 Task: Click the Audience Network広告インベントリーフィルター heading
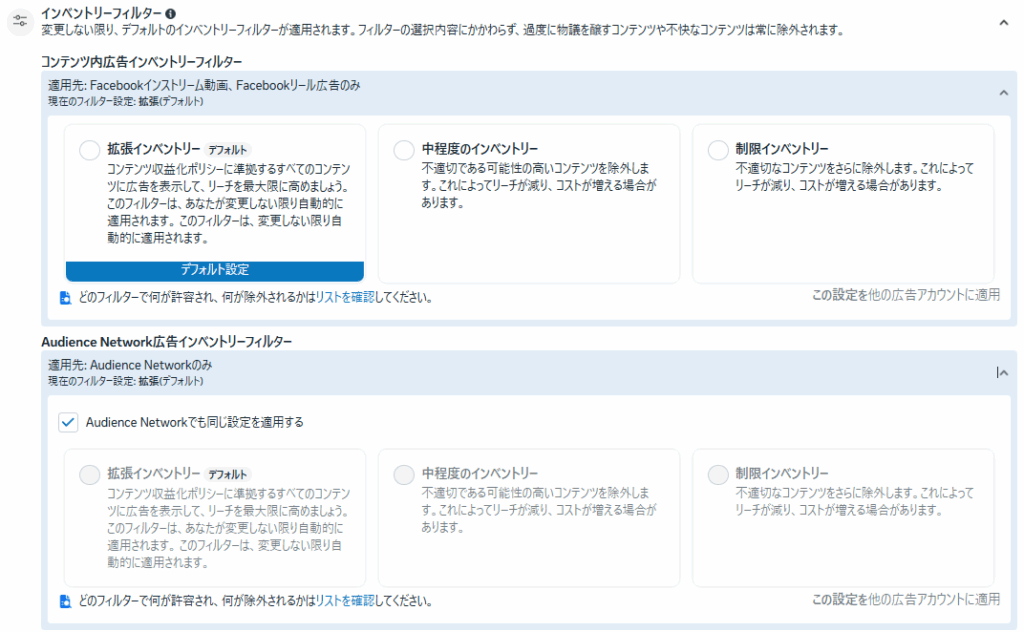tap(167, 342)
